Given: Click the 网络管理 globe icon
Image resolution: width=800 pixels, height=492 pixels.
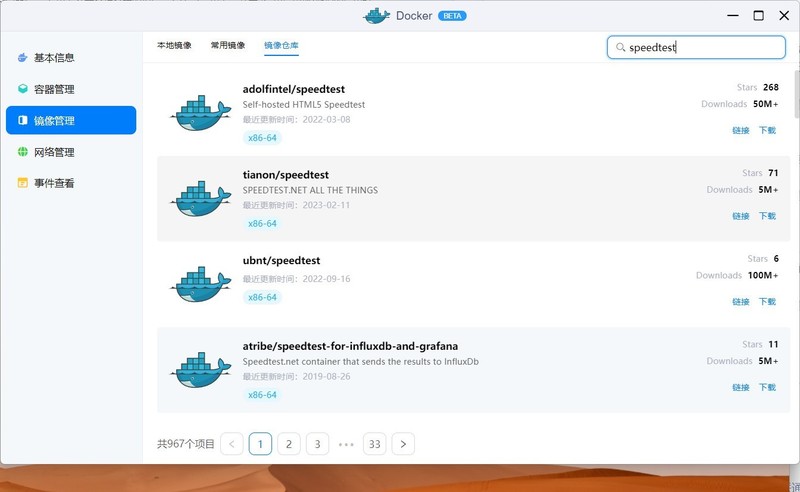Looking at the screenshot, I should (x=22, y=152).
